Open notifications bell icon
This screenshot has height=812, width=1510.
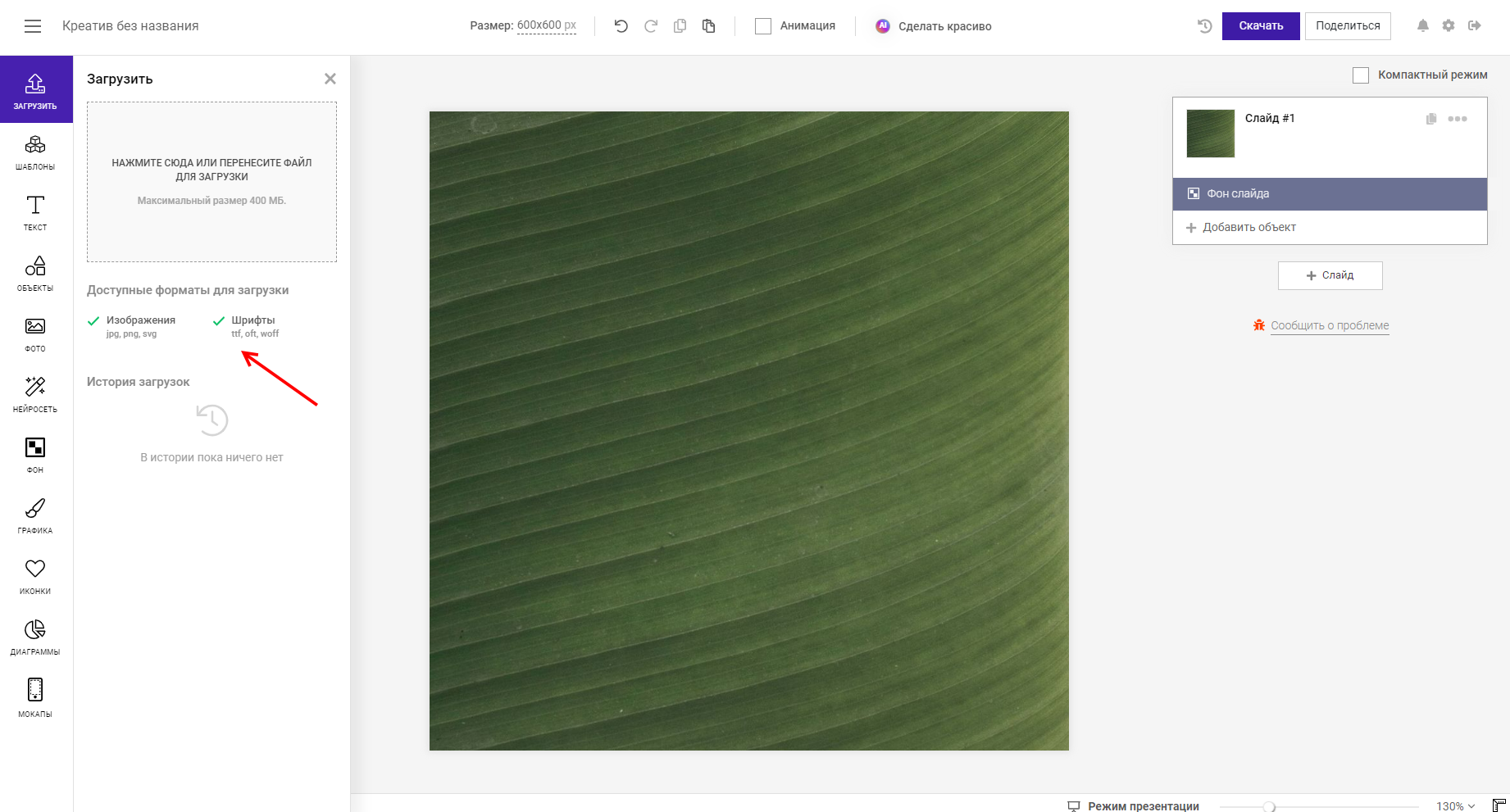[1423, 26]
